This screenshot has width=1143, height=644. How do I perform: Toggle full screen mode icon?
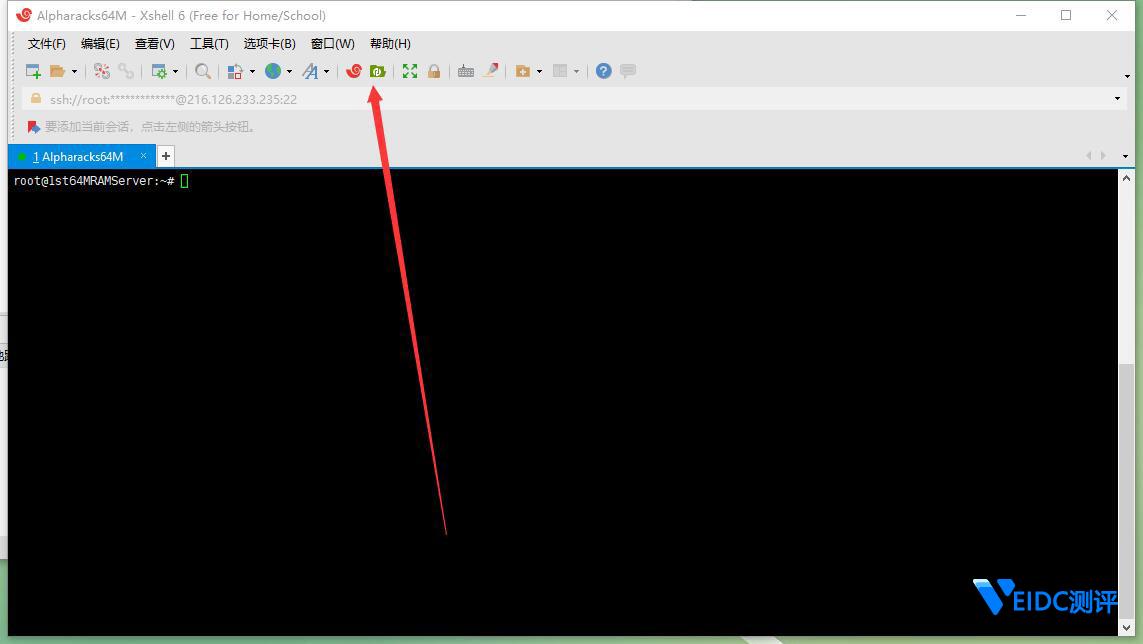[410, 71]
